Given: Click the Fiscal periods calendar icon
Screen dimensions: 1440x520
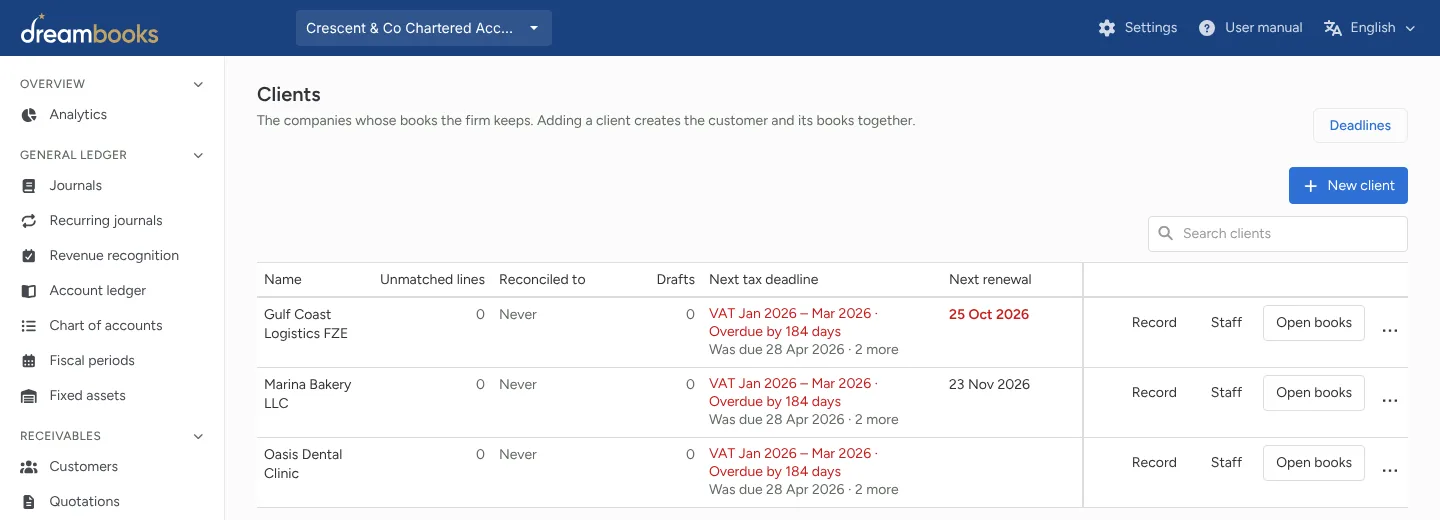Looking at the screenshot, I should 29,361.
